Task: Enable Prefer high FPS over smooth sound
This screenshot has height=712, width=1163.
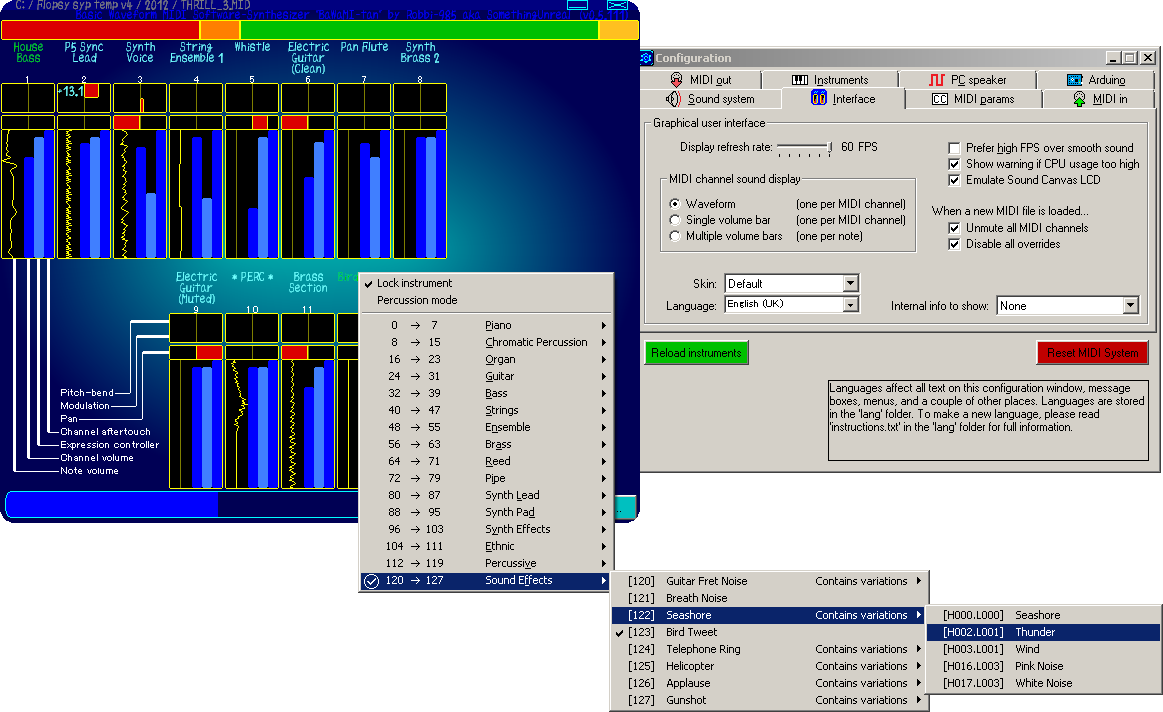Action: 954,148
